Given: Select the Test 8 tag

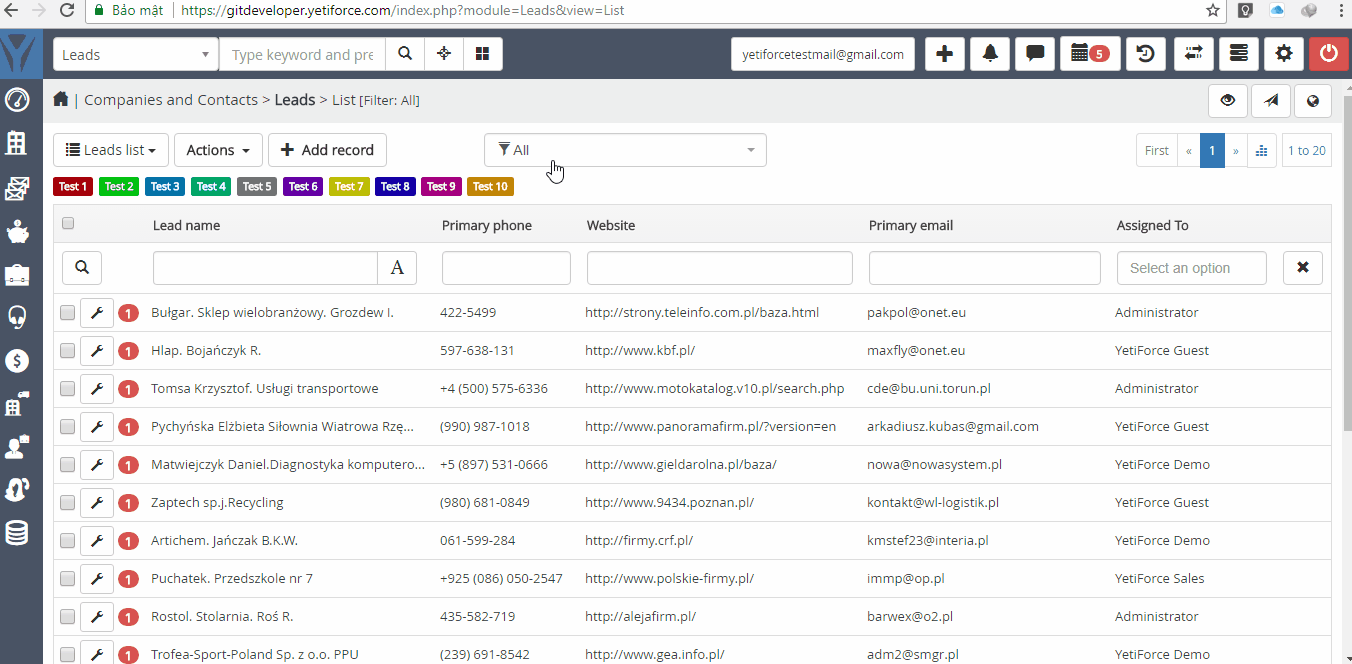Looking at the screenshot, I should tap(395, 186).
